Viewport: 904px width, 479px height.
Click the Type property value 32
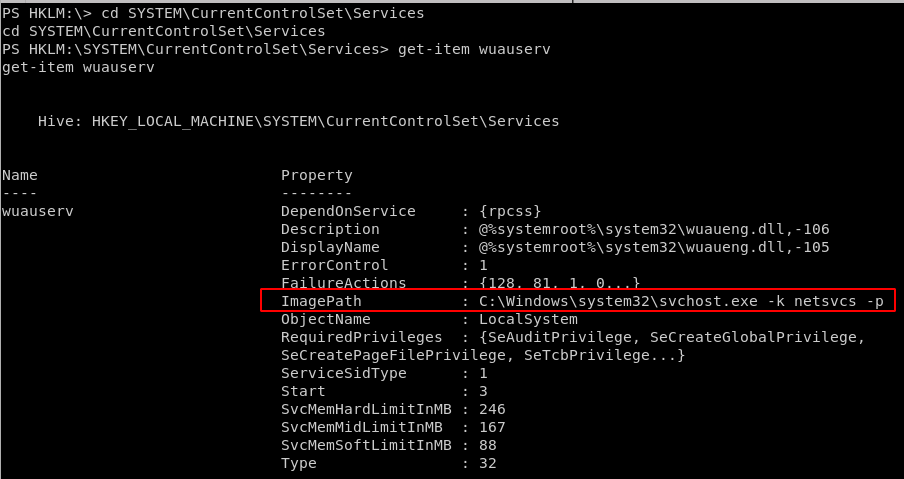[488, 463]
